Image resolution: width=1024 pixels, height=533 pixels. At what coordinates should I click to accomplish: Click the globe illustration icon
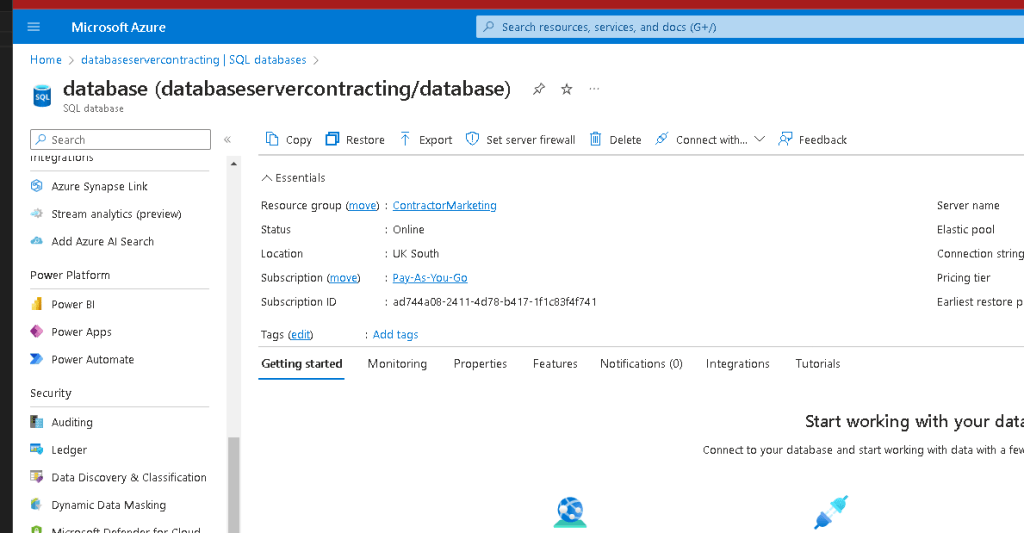tap(570, 512)
